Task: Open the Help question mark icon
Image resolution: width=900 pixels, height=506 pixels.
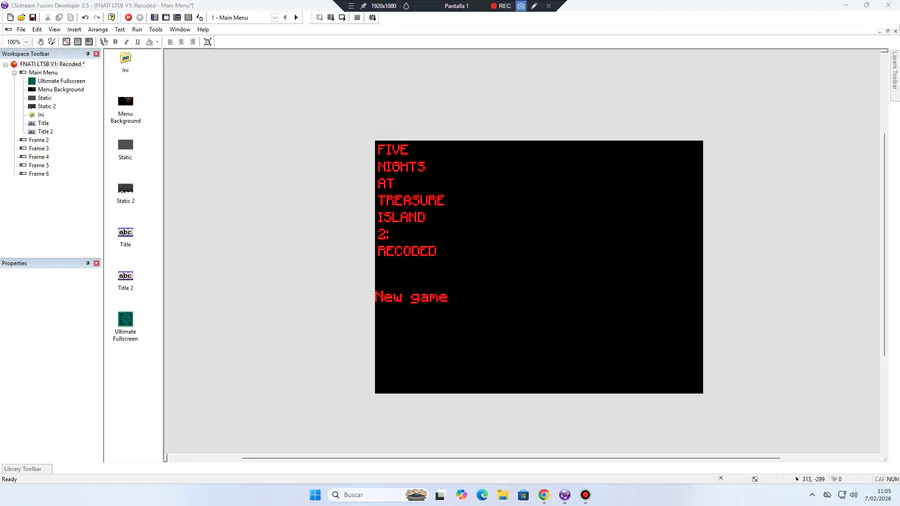Action: [111, 18]
